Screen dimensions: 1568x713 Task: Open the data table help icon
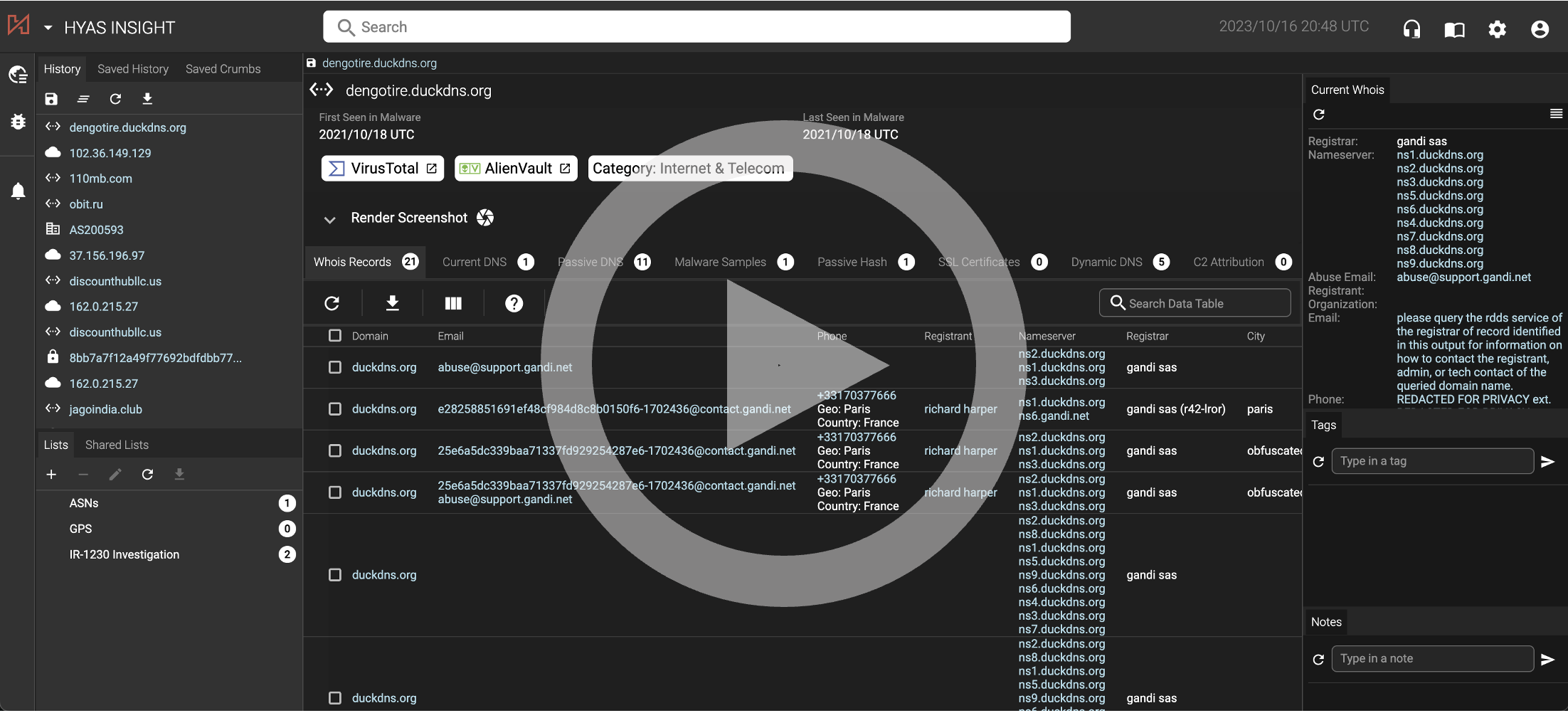coord(514,304)
